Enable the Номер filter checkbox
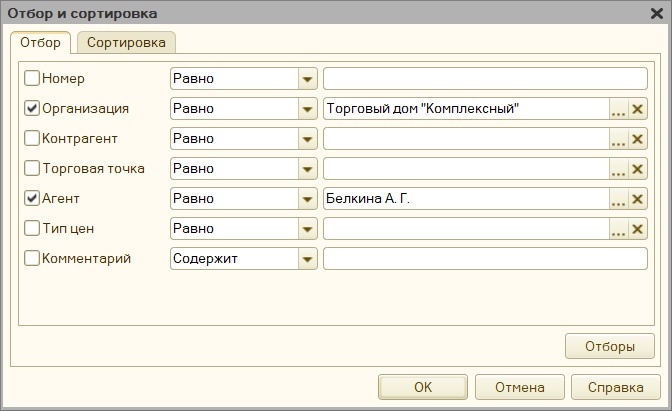672x411 pixels. (32, 78)
